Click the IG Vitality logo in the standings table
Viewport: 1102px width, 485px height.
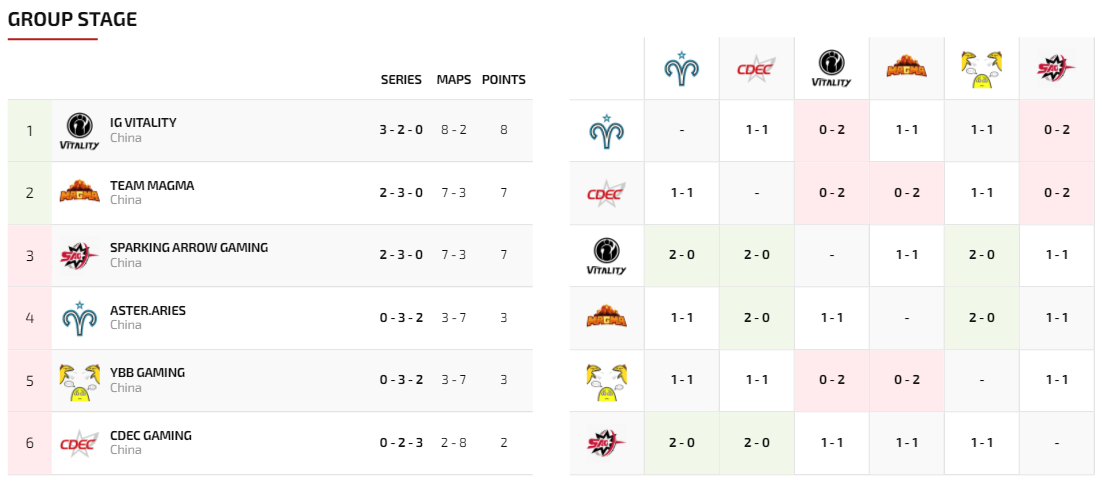tap(80, 131)
